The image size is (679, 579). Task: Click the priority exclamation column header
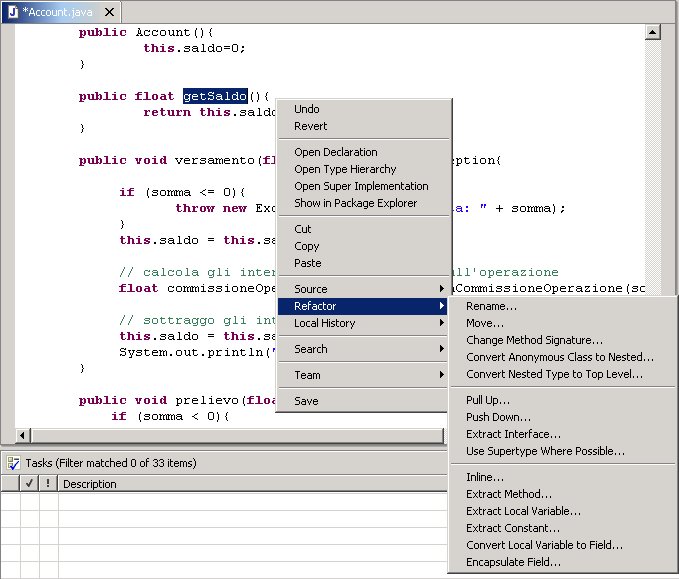(x=48, y=483)
